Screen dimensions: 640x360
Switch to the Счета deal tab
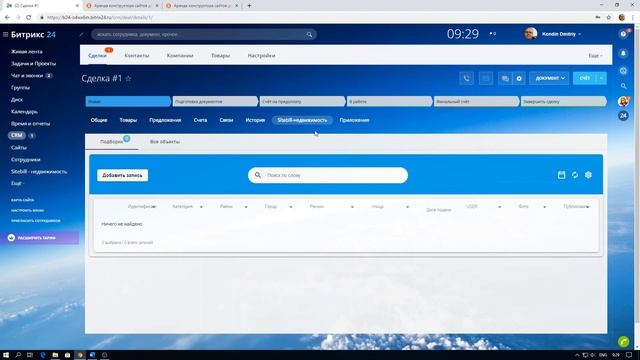coord(200,120)
